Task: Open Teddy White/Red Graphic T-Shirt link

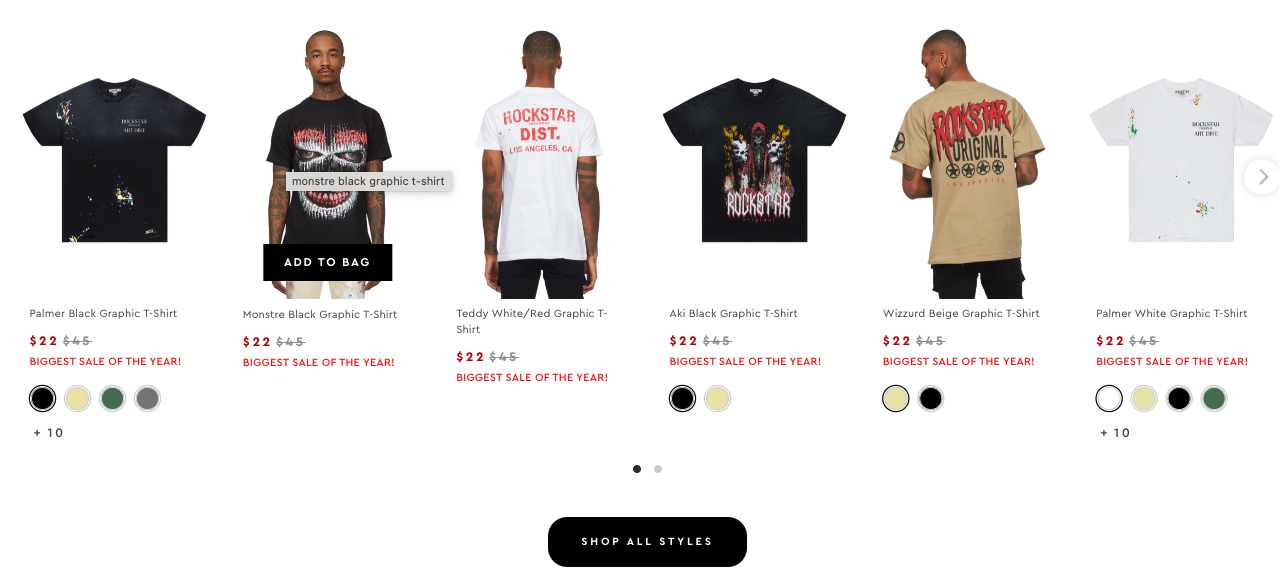Action: pos(532,321)
